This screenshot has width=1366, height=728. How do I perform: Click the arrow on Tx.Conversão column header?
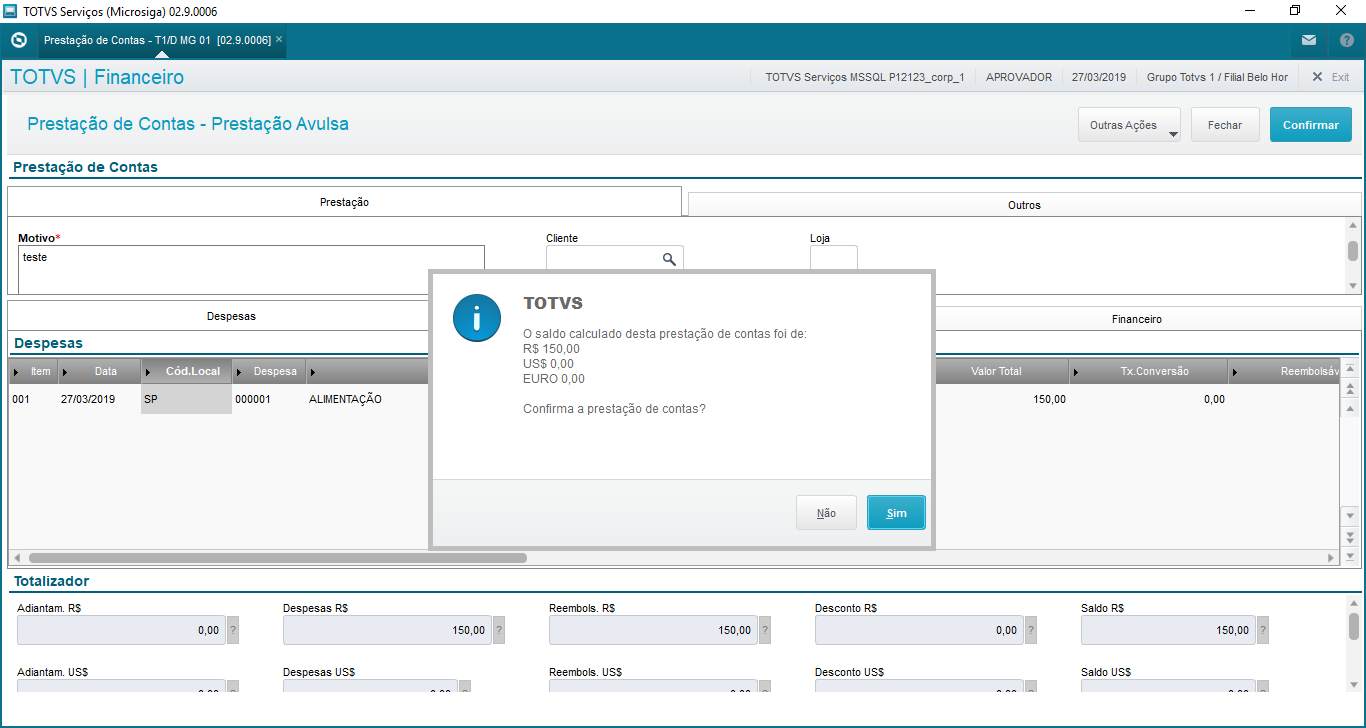[x=1076, y=372]
